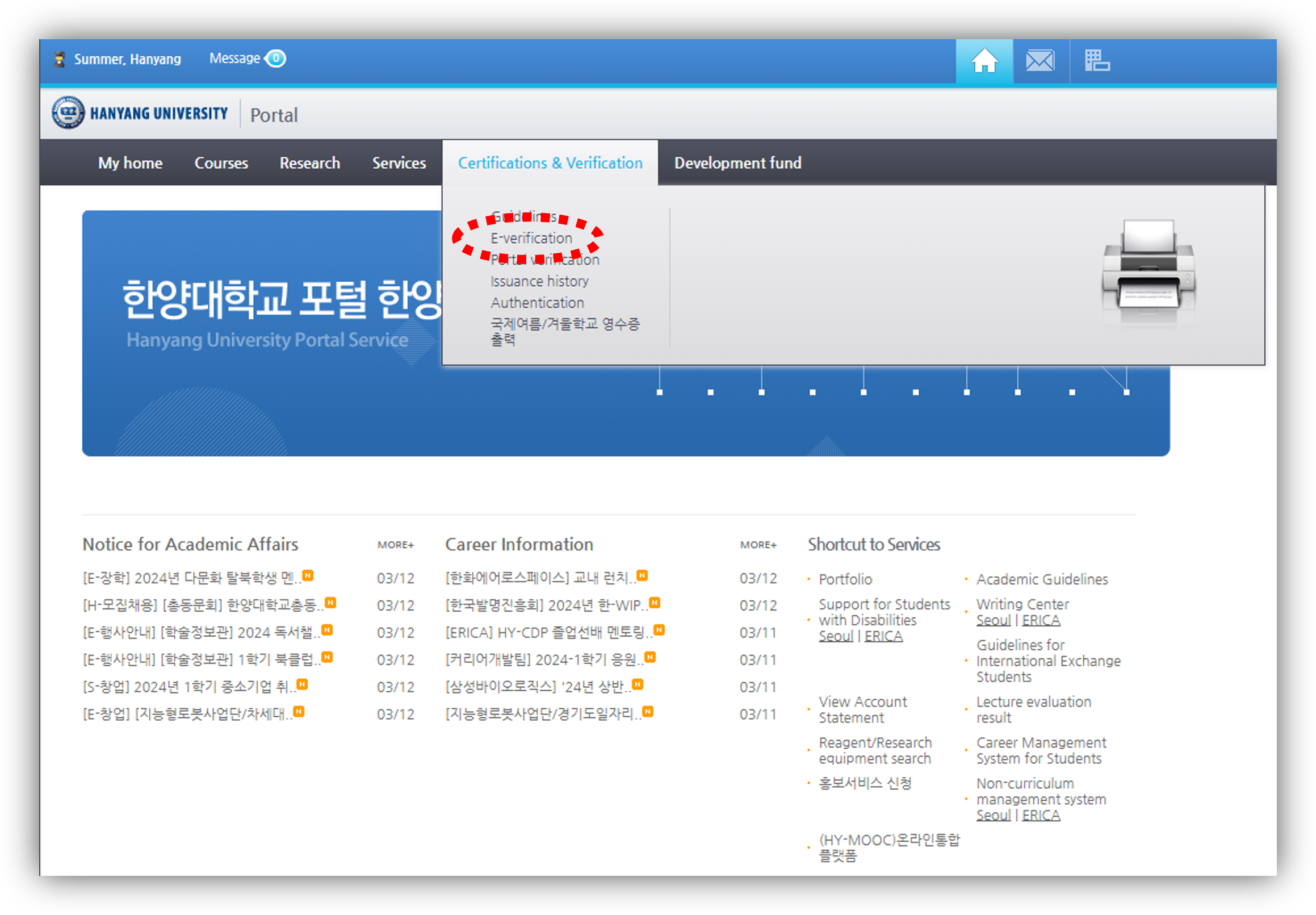Click the Home icon in top bar

click(984, 61)
